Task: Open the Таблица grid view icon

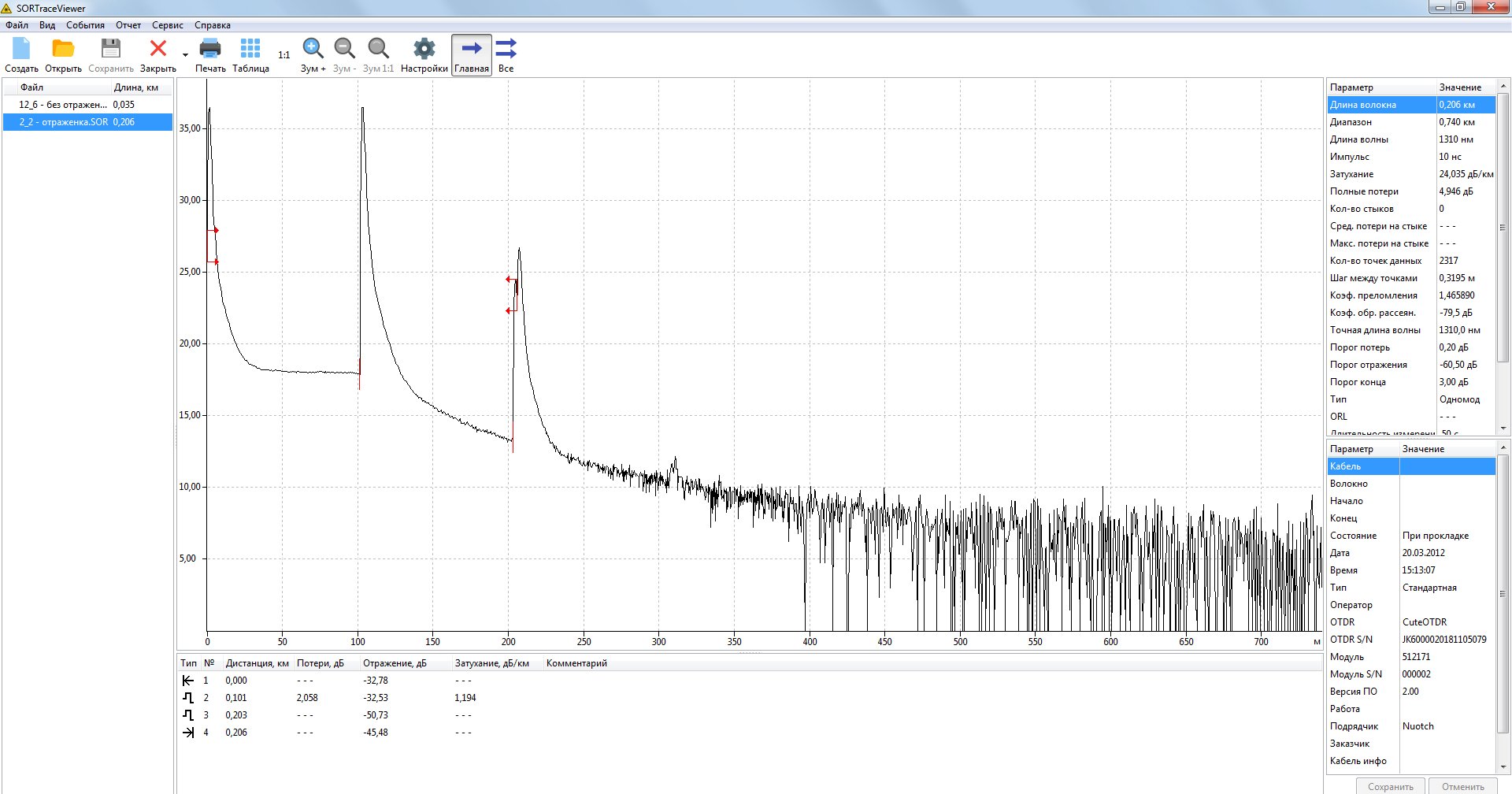Action: point(250,54)
